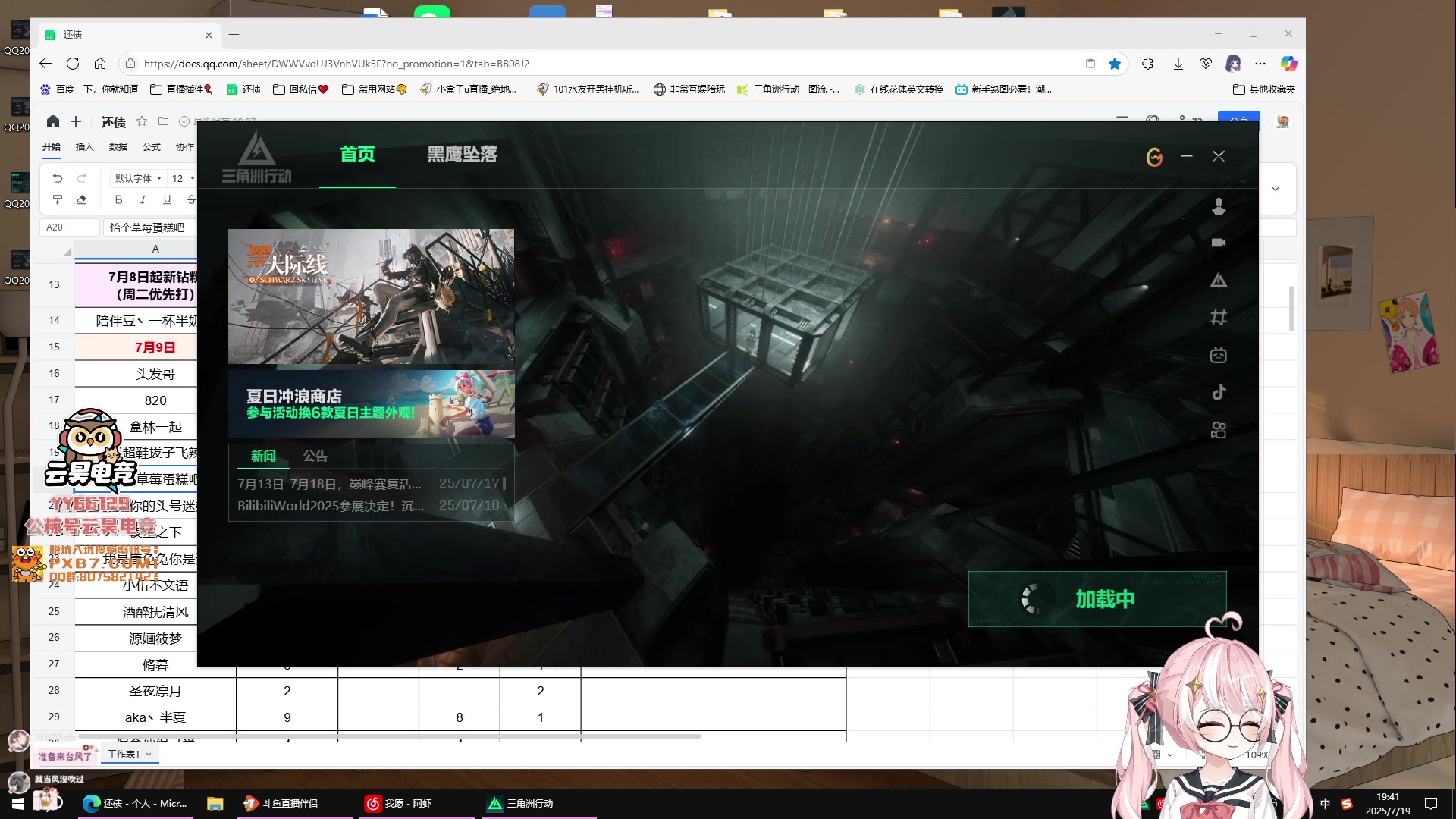Viewport: 1456px width, 819px height.
Task: Switch to the 协作 ribbon tab
Action: point(185,147)
